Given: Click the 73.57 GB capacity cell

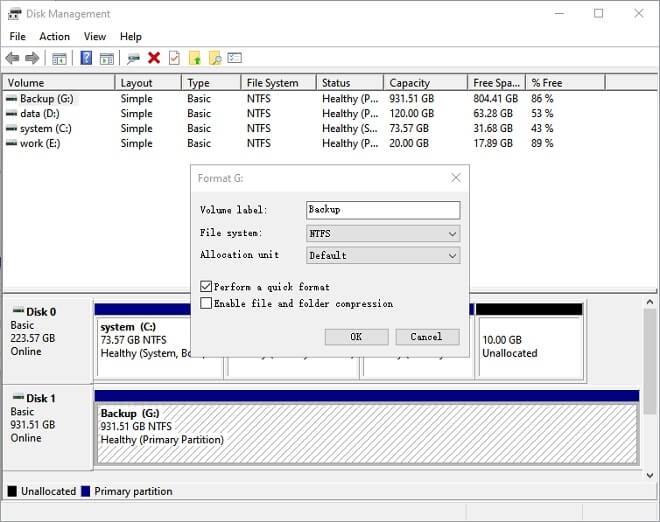Looking at the screenshot, I should tap(409, 128).
